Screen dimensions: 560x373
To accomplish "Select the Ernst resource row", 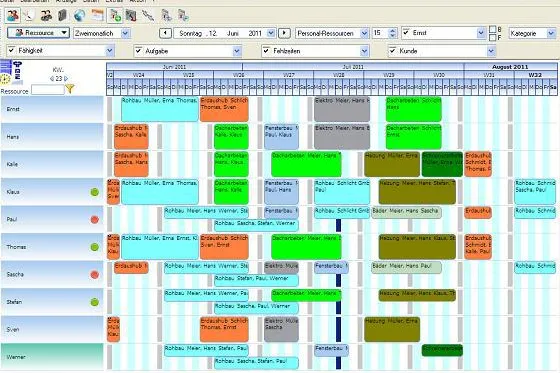I will (x=52, y=109).
